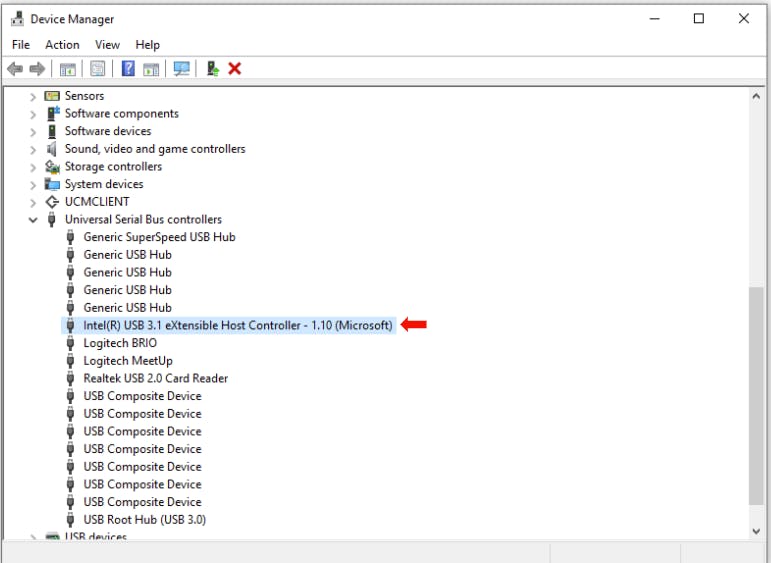Click the System devices label

(x=104, y=184)
